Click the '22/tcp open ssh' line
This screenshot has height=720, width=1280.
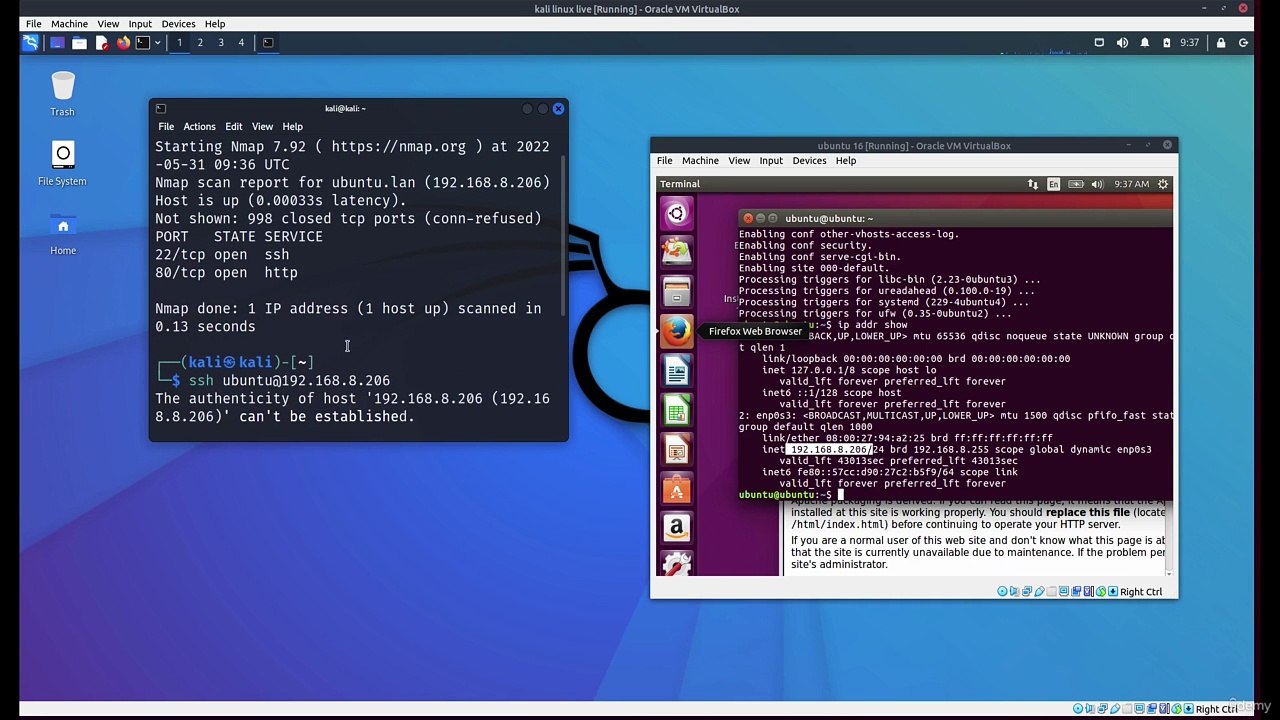point(222,254)
